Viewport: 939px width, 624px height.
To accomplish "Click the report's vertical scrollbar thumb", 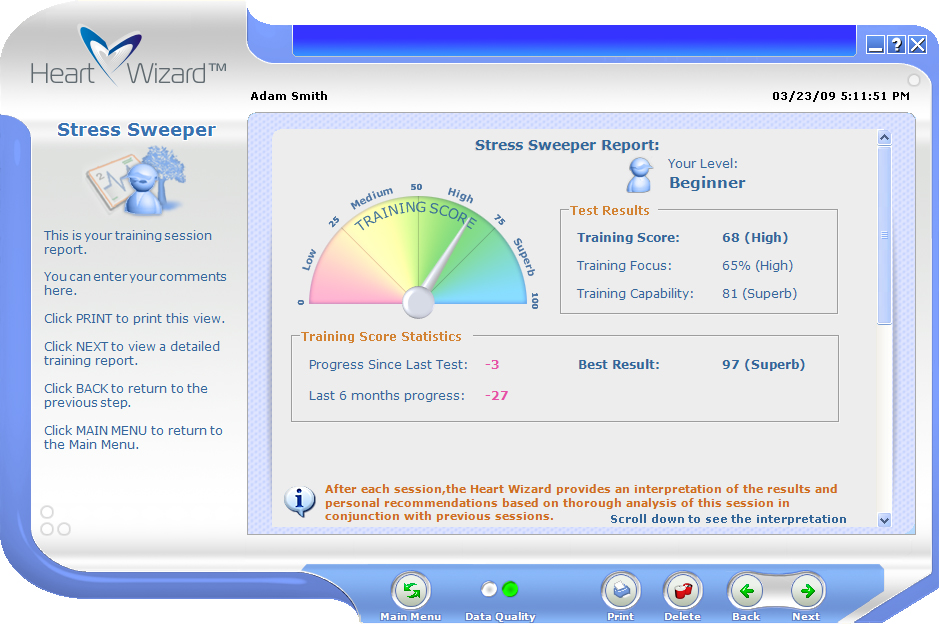I will pos(884,235).
